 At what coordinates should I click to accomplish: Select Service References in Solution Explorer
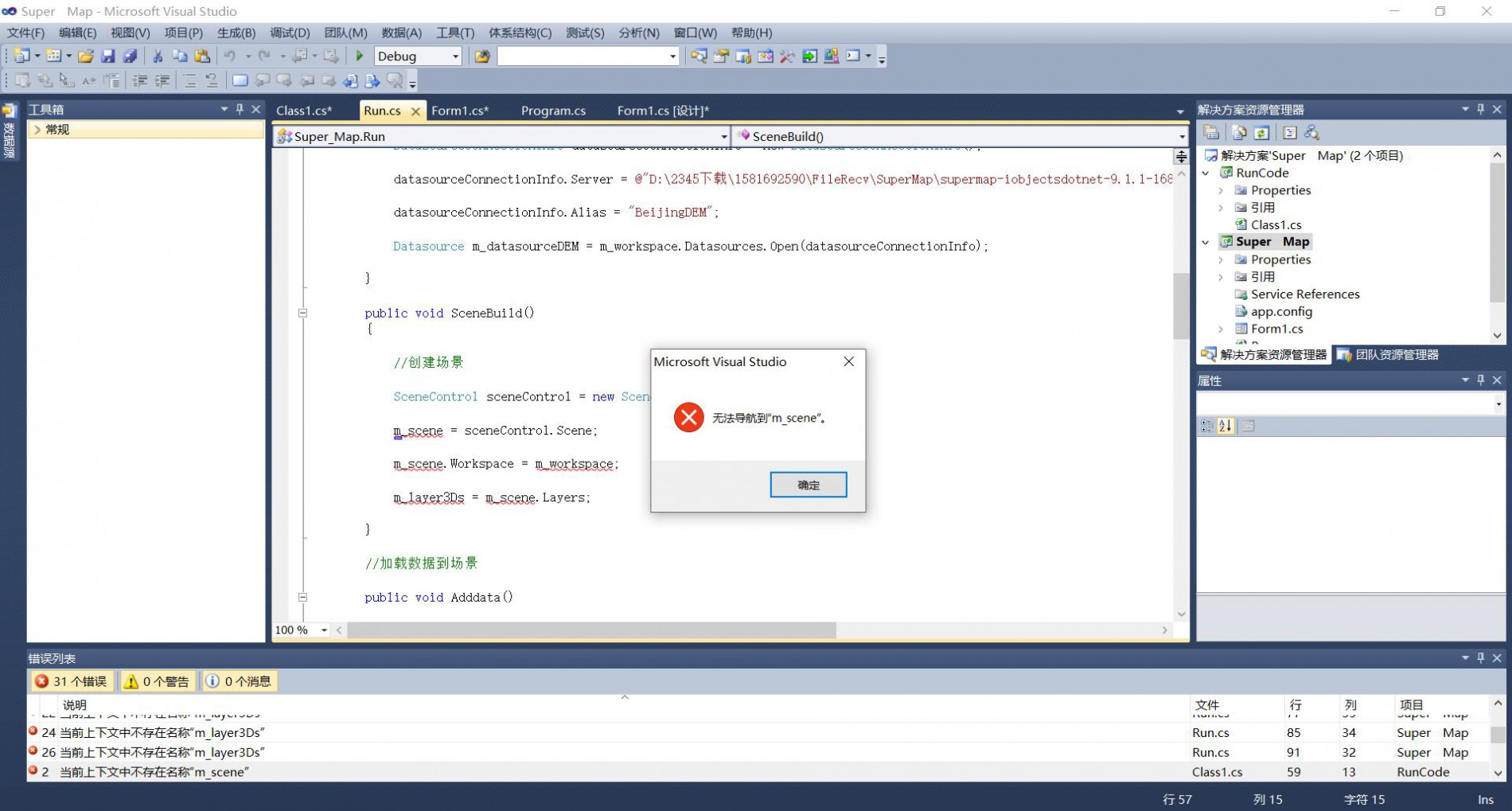[x=1305, y=294]
